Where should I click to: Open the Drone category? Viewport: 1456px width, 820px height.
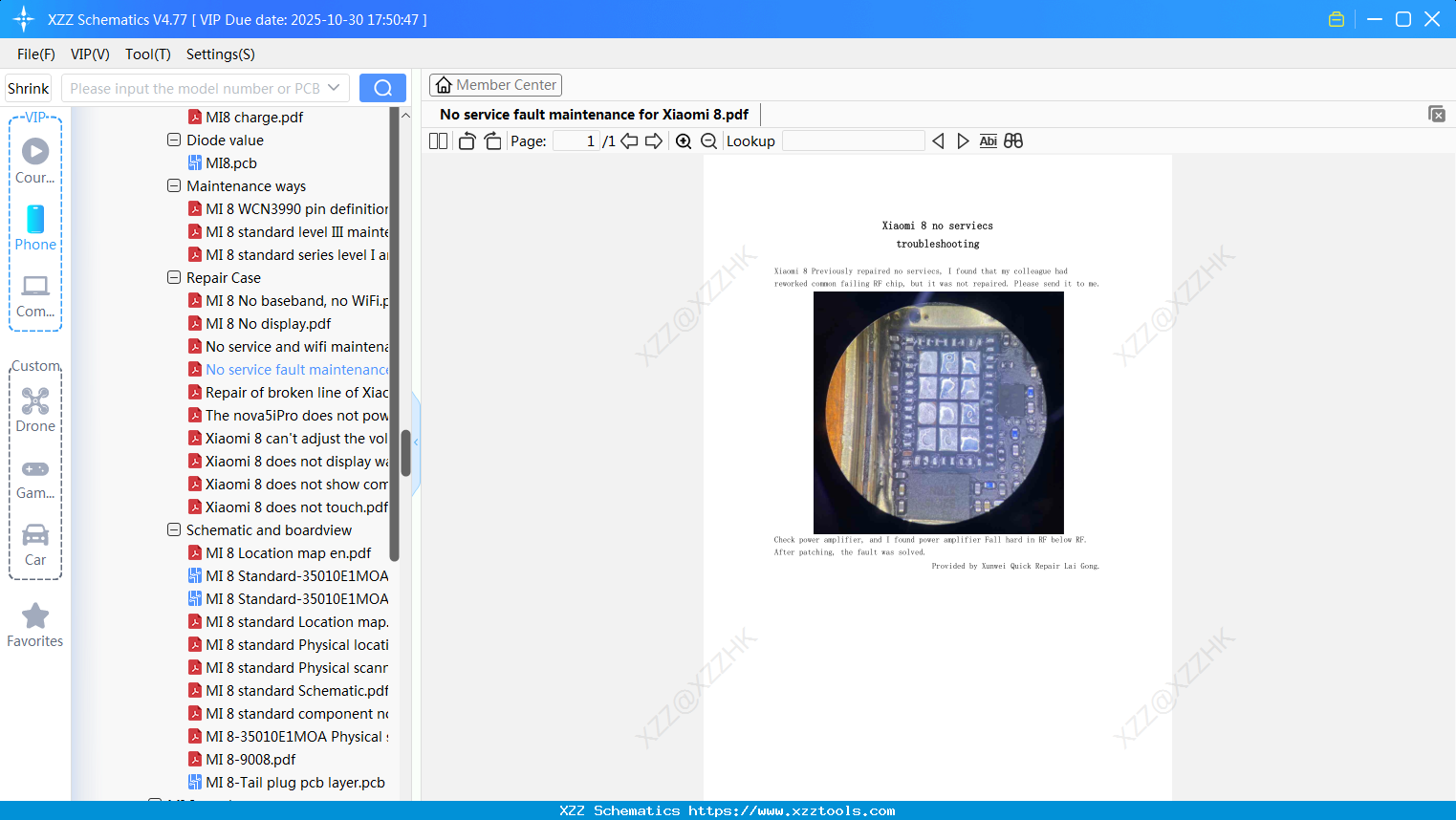[x=35, y=409]
